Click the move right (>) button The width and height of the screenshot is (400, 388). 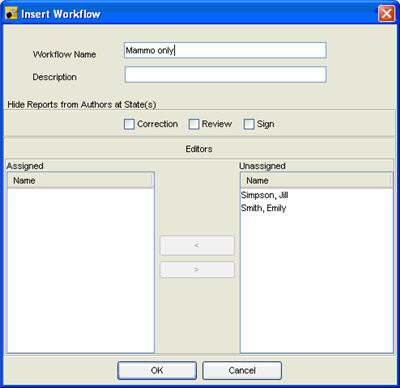point(197,269)
